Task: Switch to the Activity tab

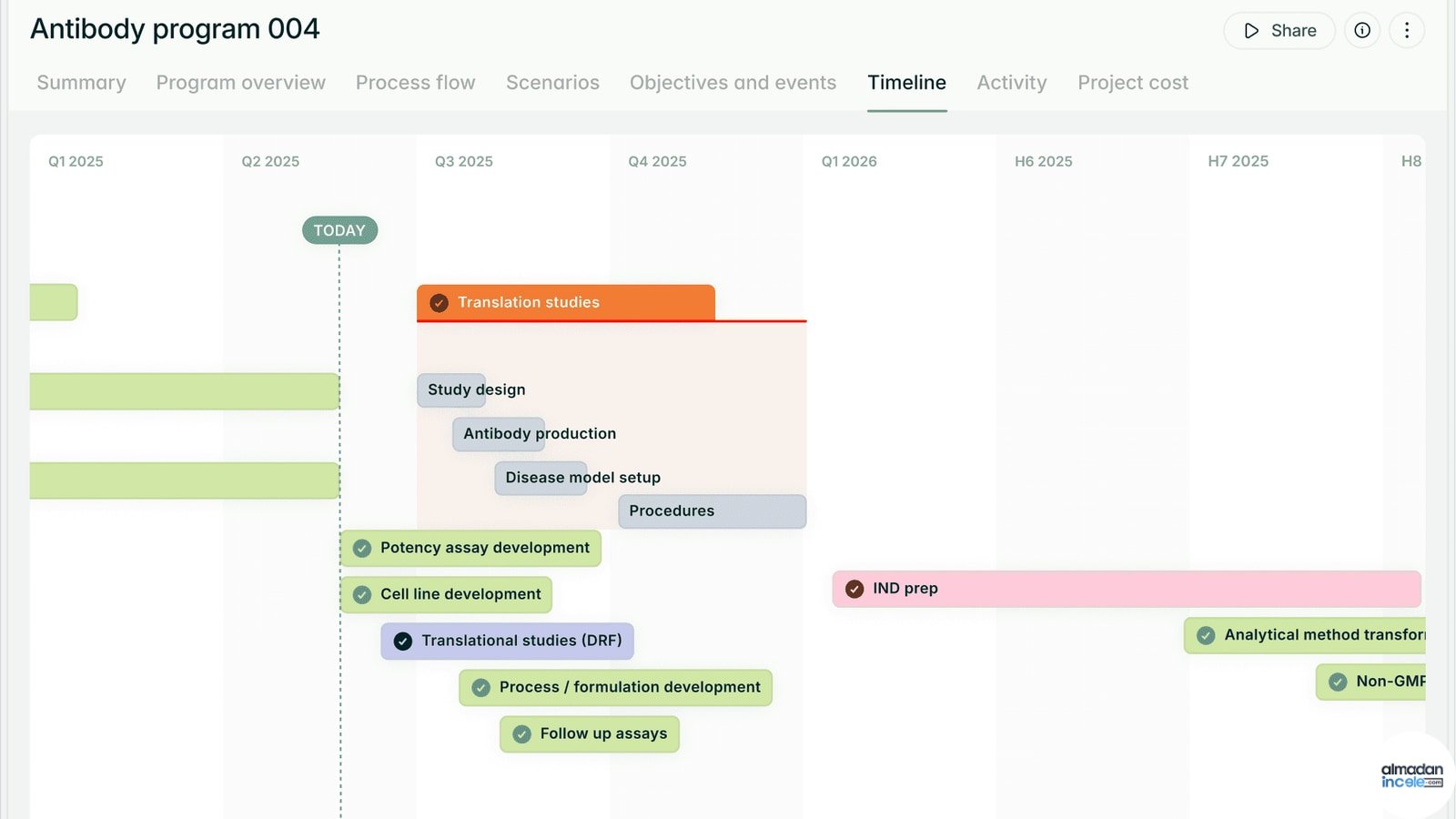Action: (x=1012, y=83)
